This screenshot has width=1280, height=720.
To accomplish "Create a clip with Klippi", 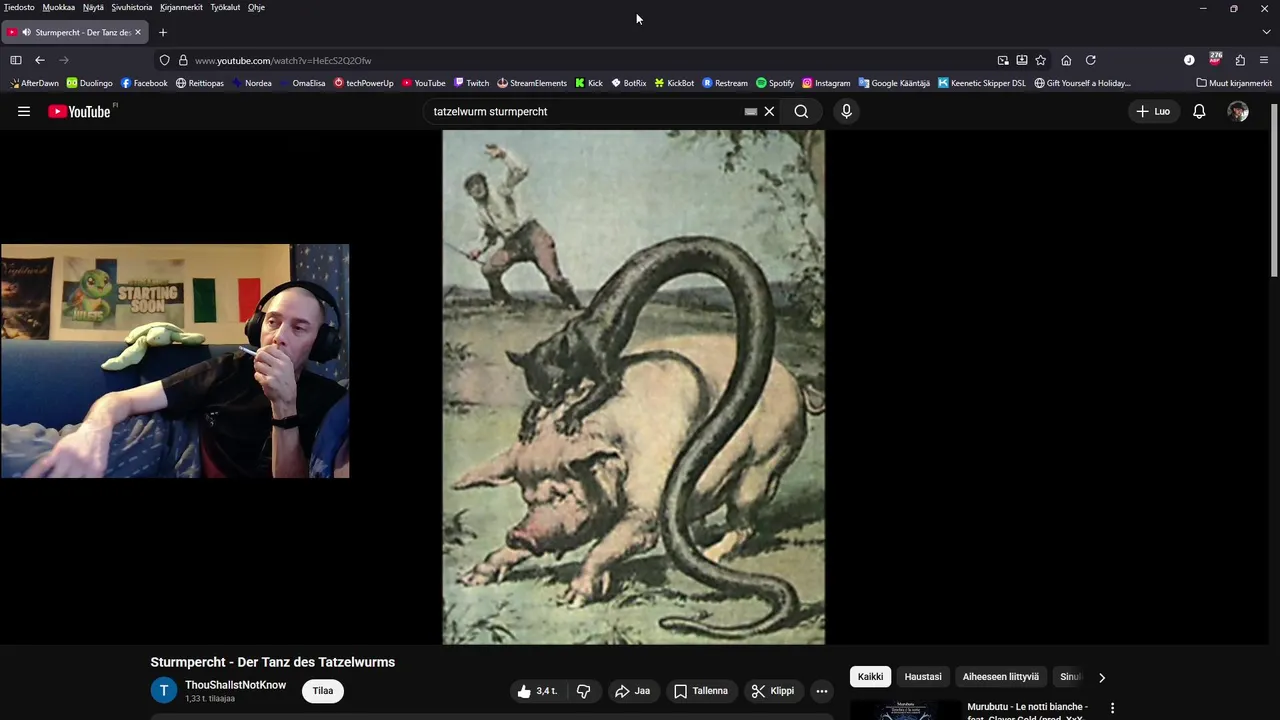I will click(773, 691).
